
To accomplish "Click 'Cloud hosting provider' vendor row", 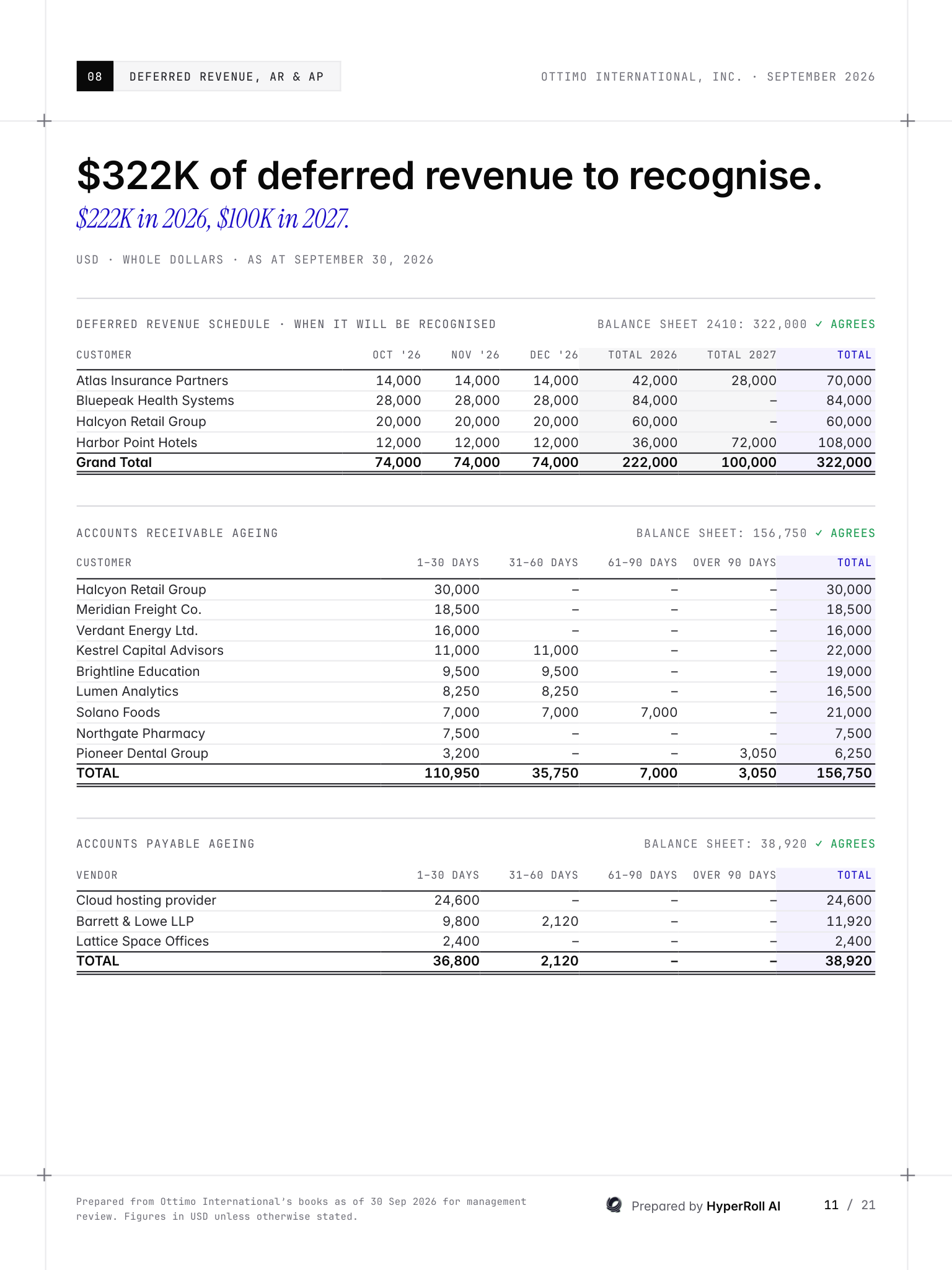I will click(x=475, y=900).
